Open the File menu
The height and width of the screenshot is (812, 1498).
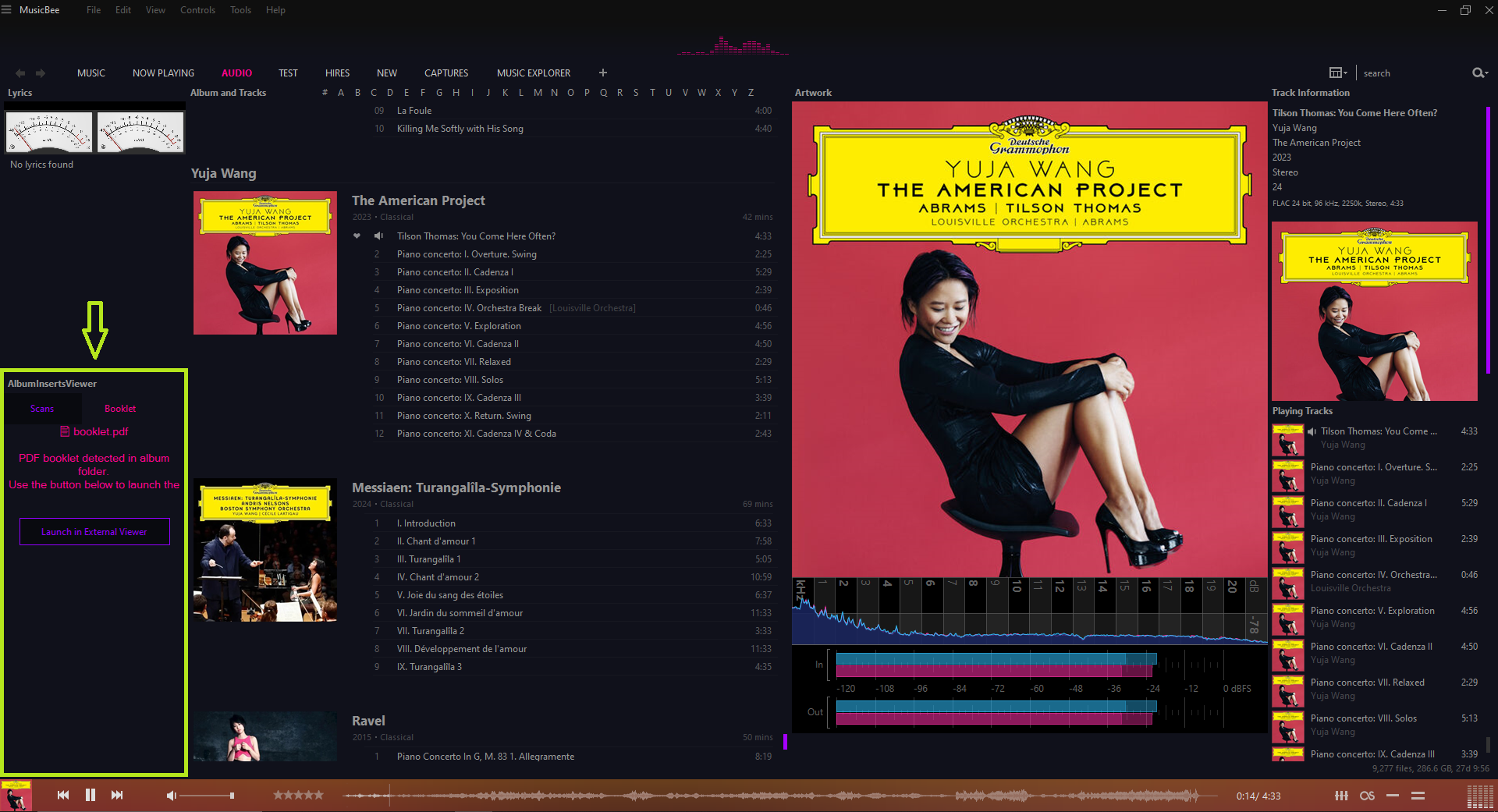tap(94, 10)
